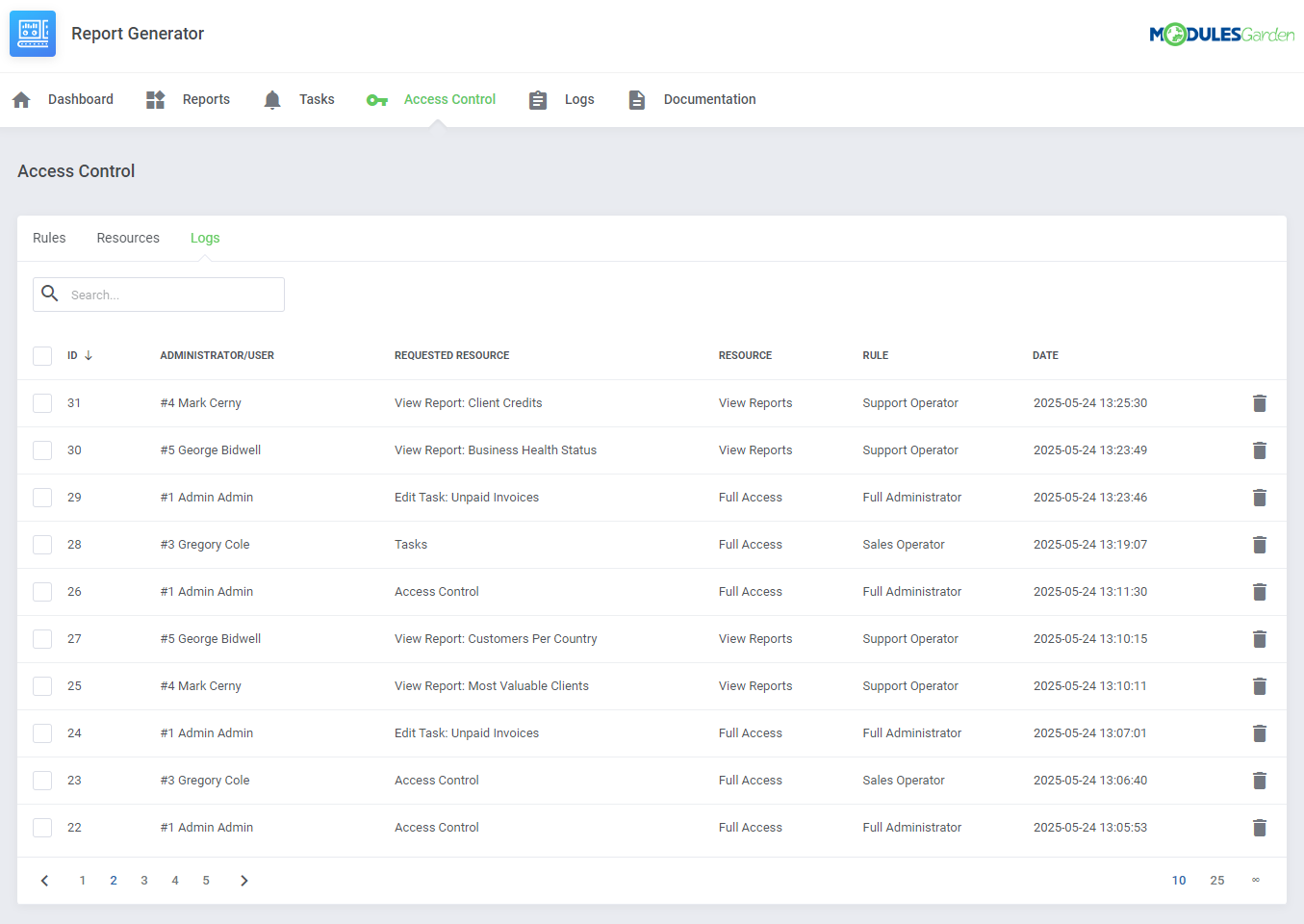The width and height of the screenshot is (1304, 924).
Task: Open Dashboard via the home icon
Action: 21,100
